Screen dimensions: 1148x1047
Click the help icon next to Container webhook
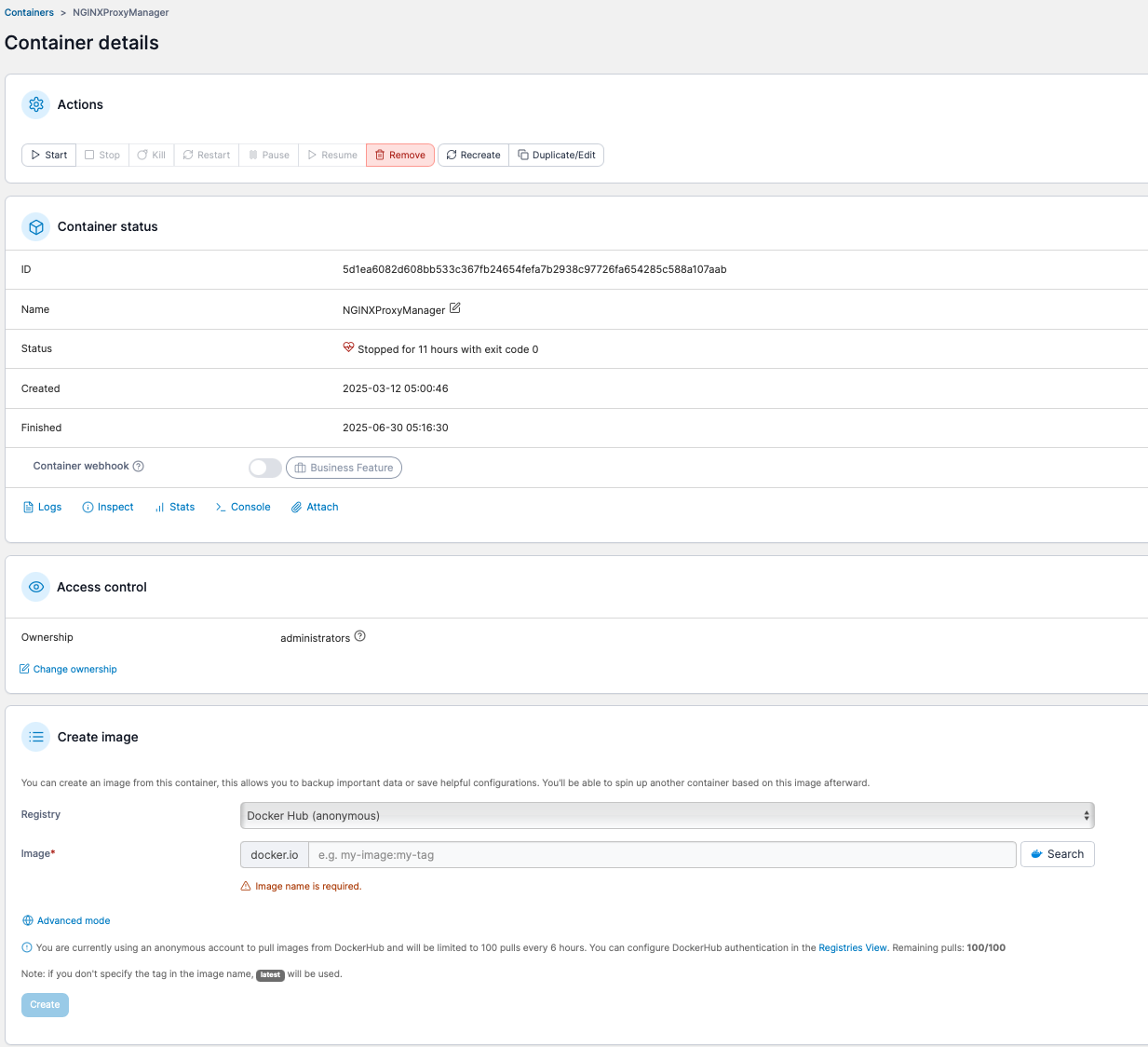[139, 466]
